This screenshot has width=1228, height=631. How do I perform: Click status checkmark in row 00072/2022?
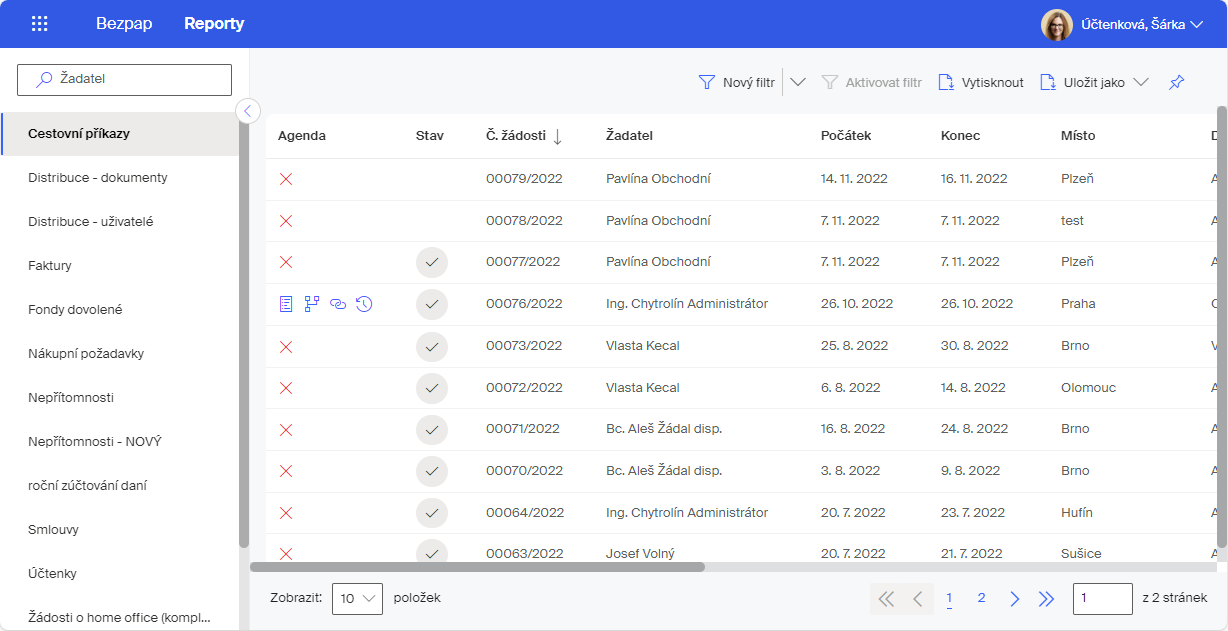tap(432, 388)
